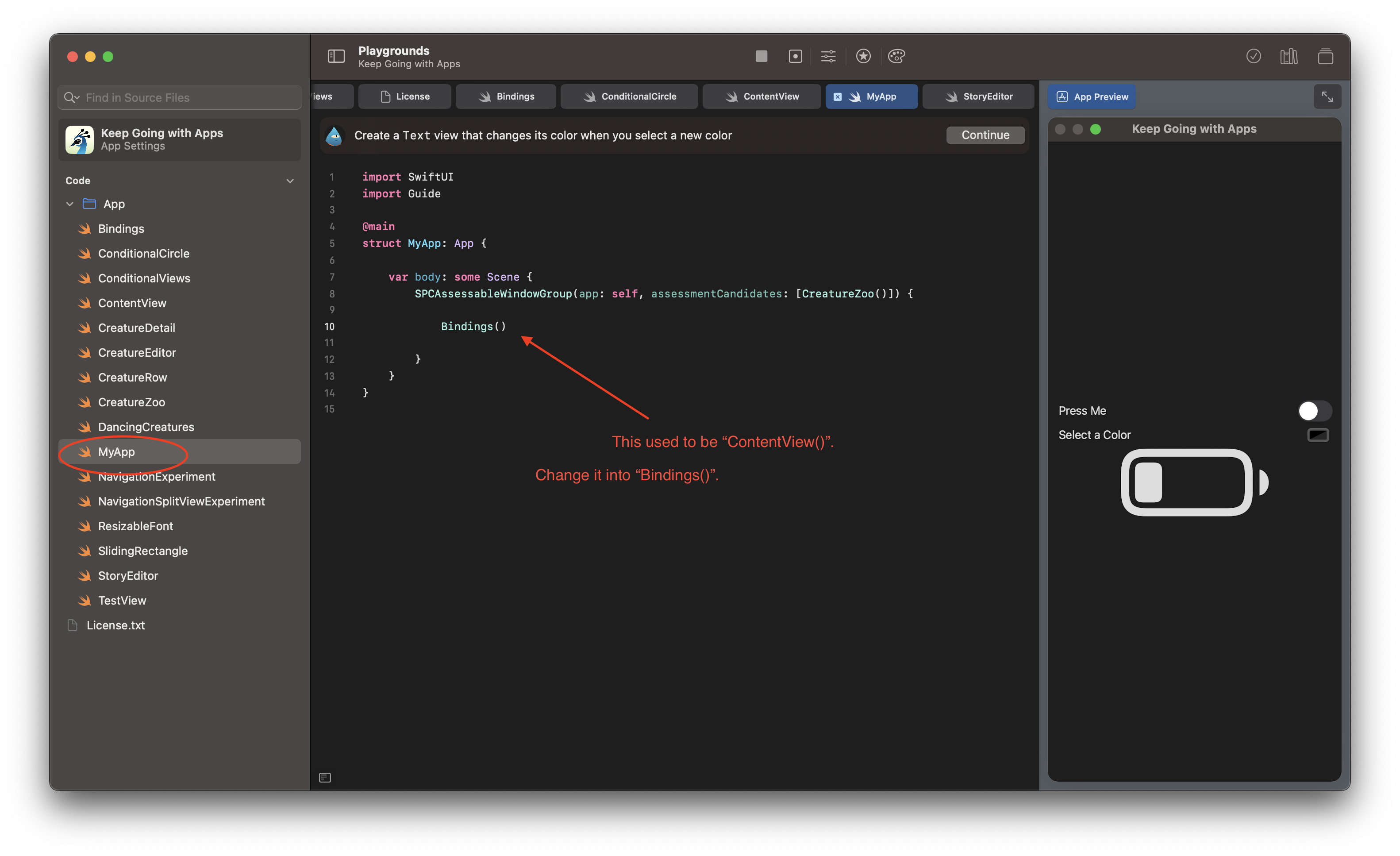Open SlidingRectangle in the sidebar
Image resolution: width=1400 pixels, height=856 pixels.
pyautogui.click(x=180, y=551)
